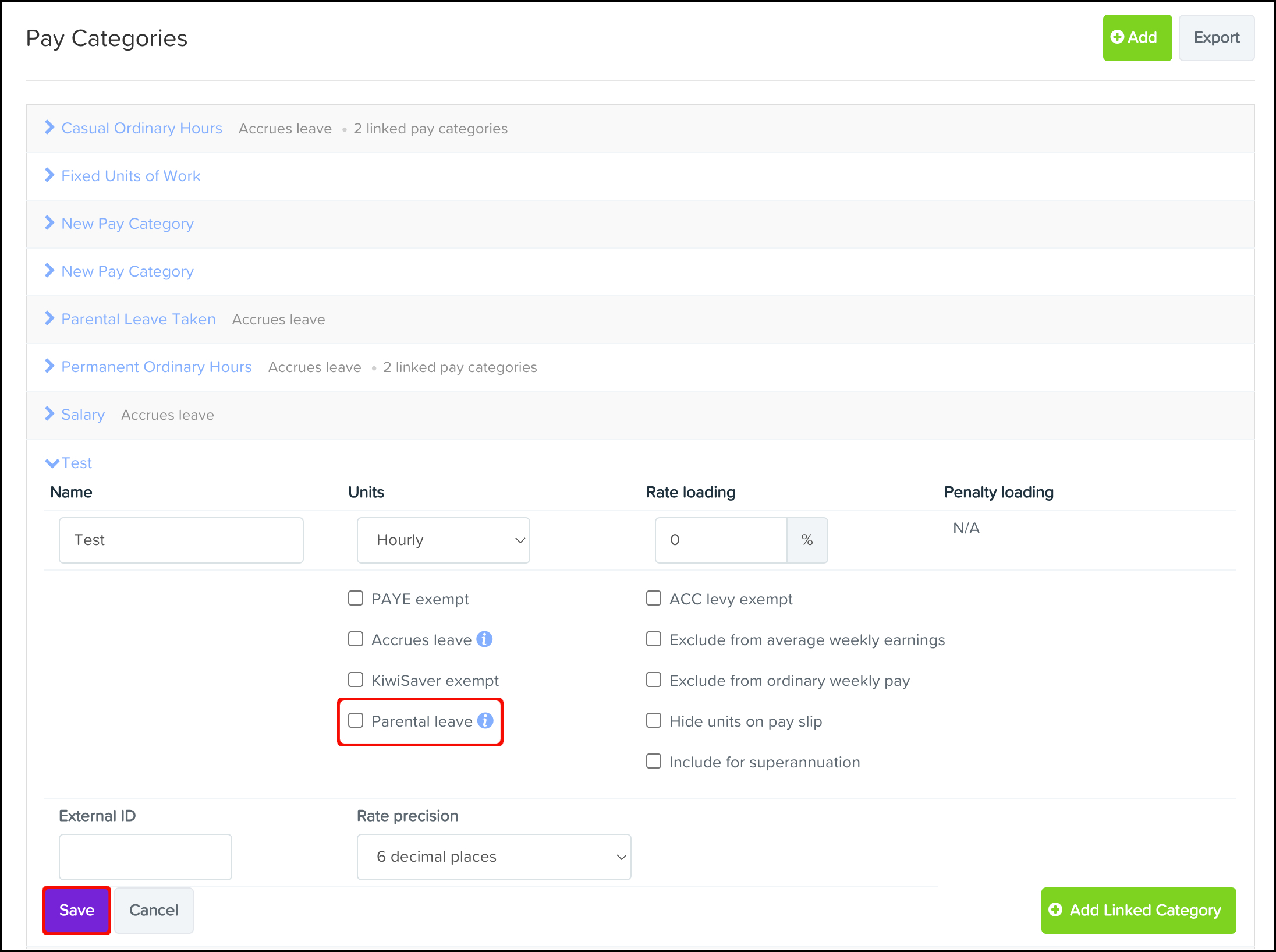Click the Parental leave info icon
1276x952 pixels.
485,721
